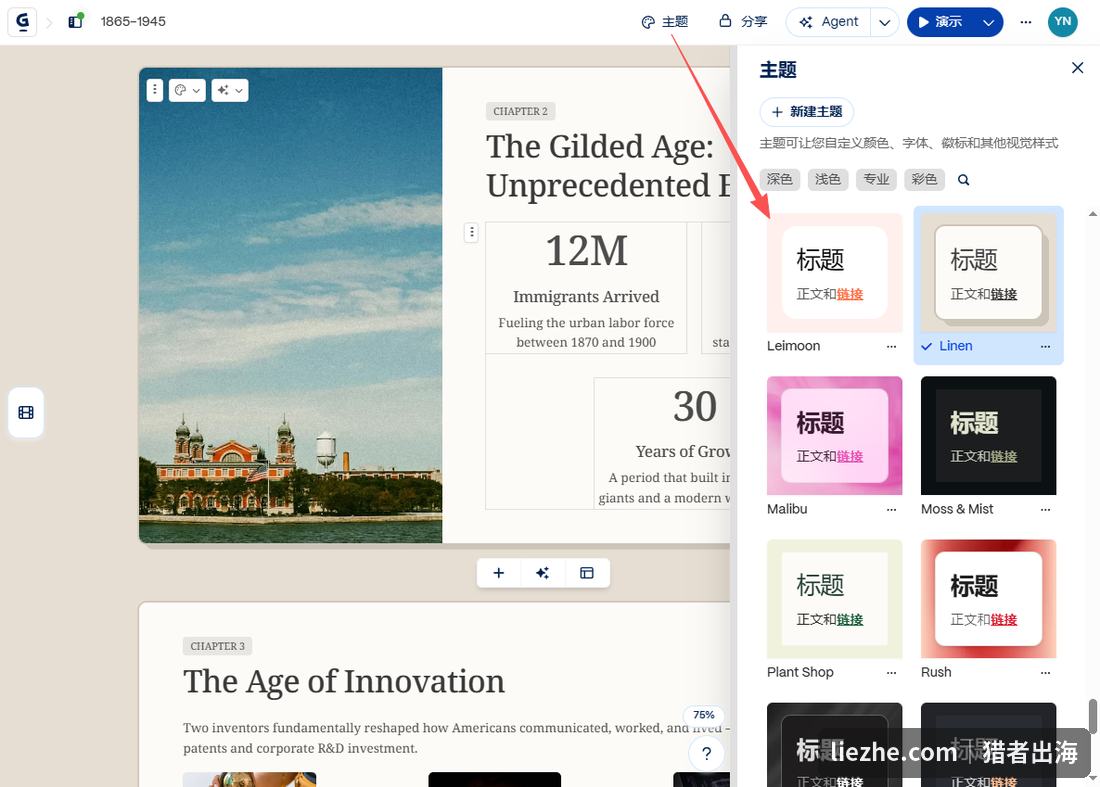Expand the card style palette dropdown
The height and width of the screenshot is (787, 1100).
tap(187, 90)
